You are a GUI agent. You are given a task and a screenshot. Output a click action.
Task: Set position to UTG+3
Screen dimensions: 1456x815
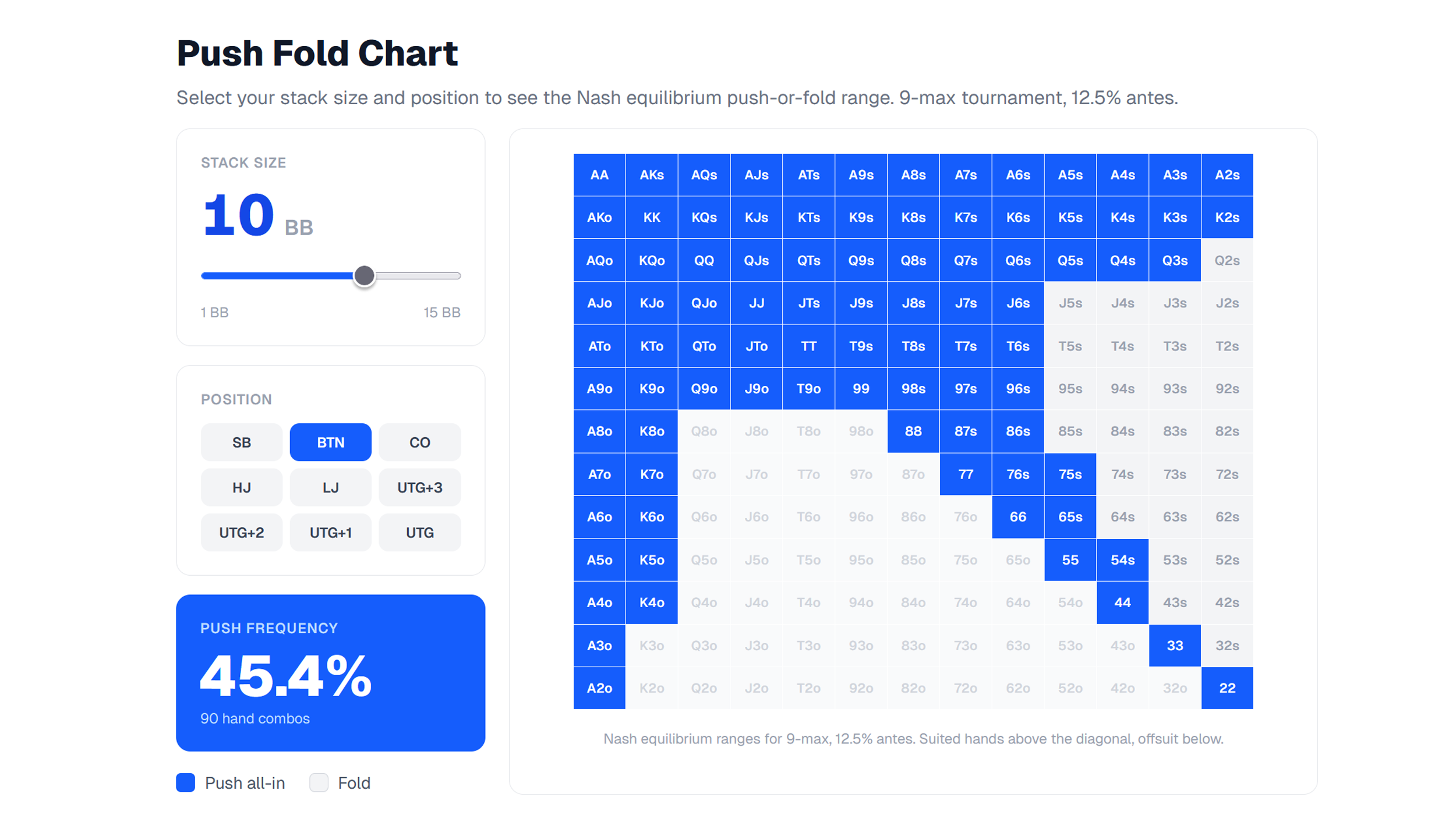(419, 488)
